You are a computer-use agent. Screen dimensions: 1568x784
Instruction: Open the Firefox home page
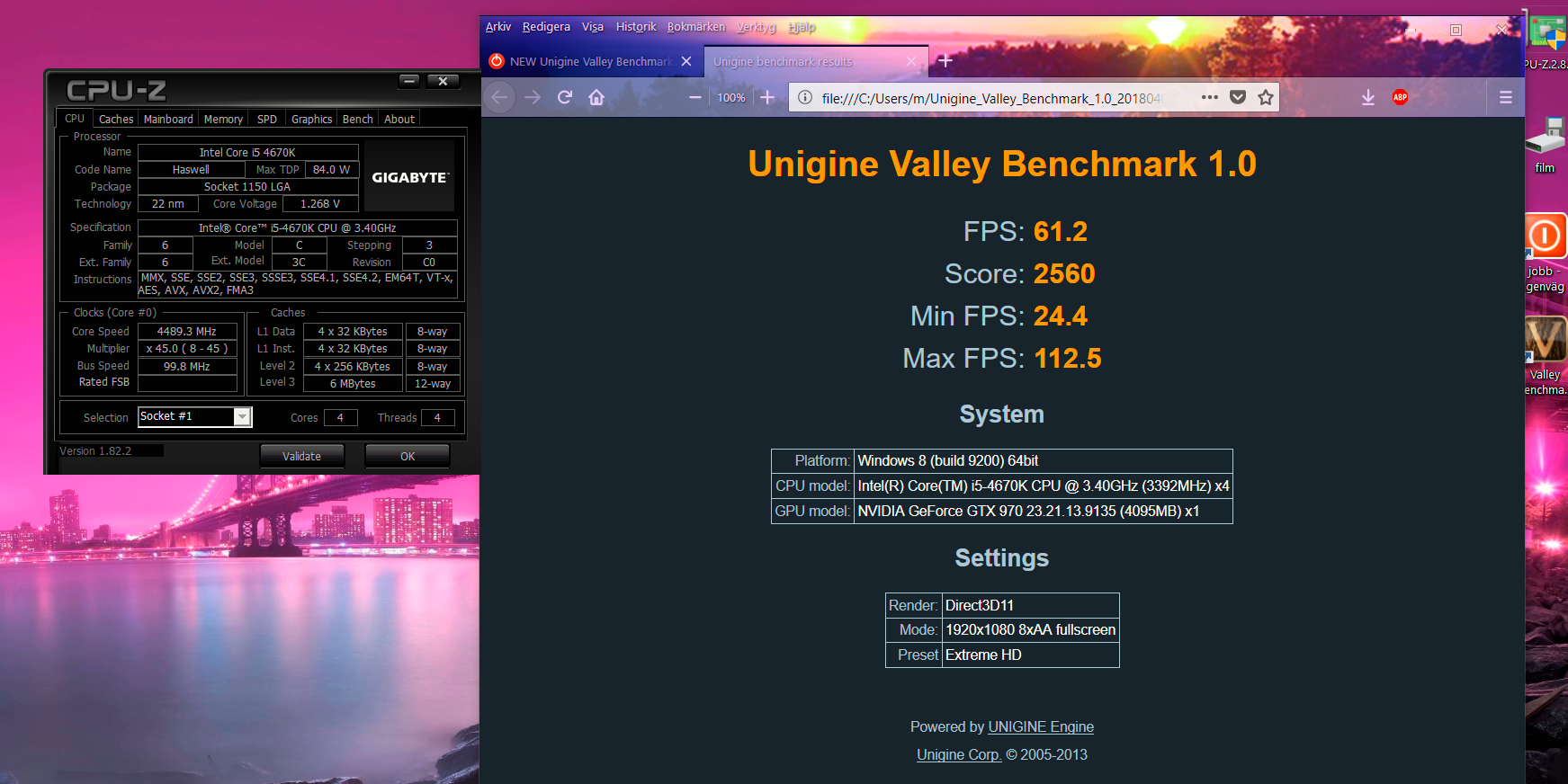pyautogui.click(x=596, y=97)
